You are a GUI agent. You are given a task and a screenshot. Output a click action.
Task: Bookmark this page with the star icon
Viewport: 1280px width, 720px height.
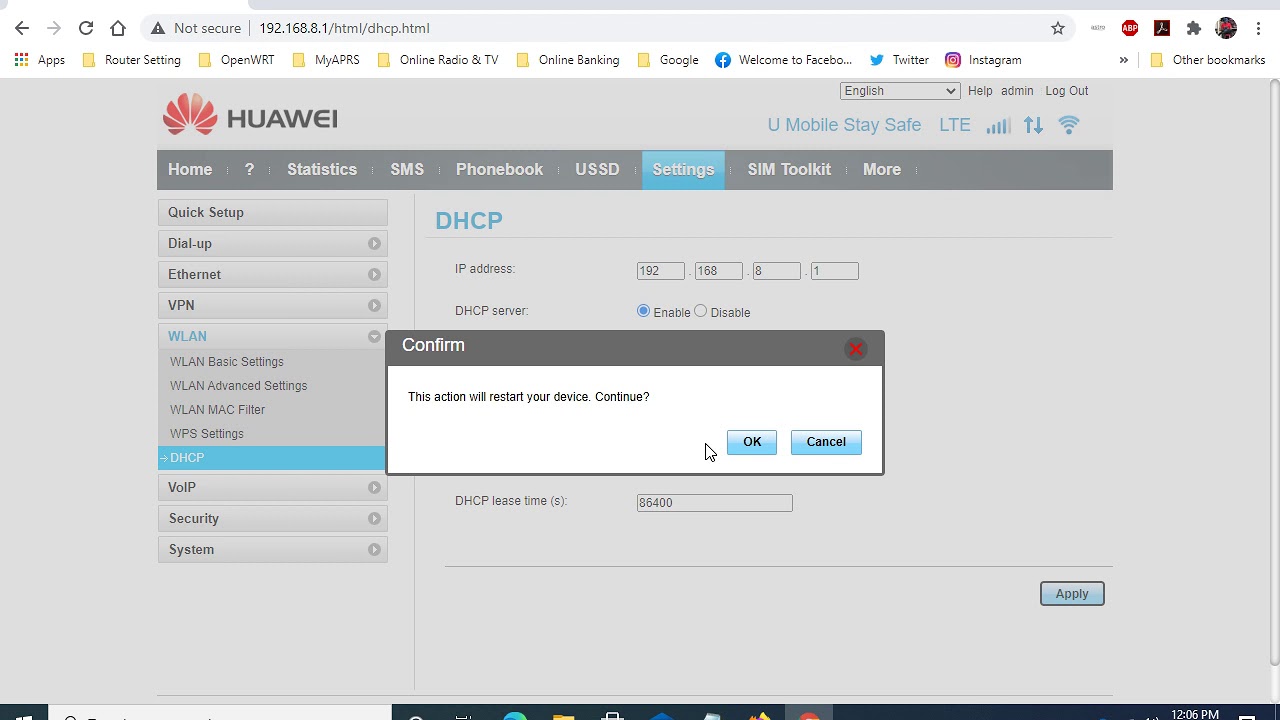click(x=1058, y=28)
